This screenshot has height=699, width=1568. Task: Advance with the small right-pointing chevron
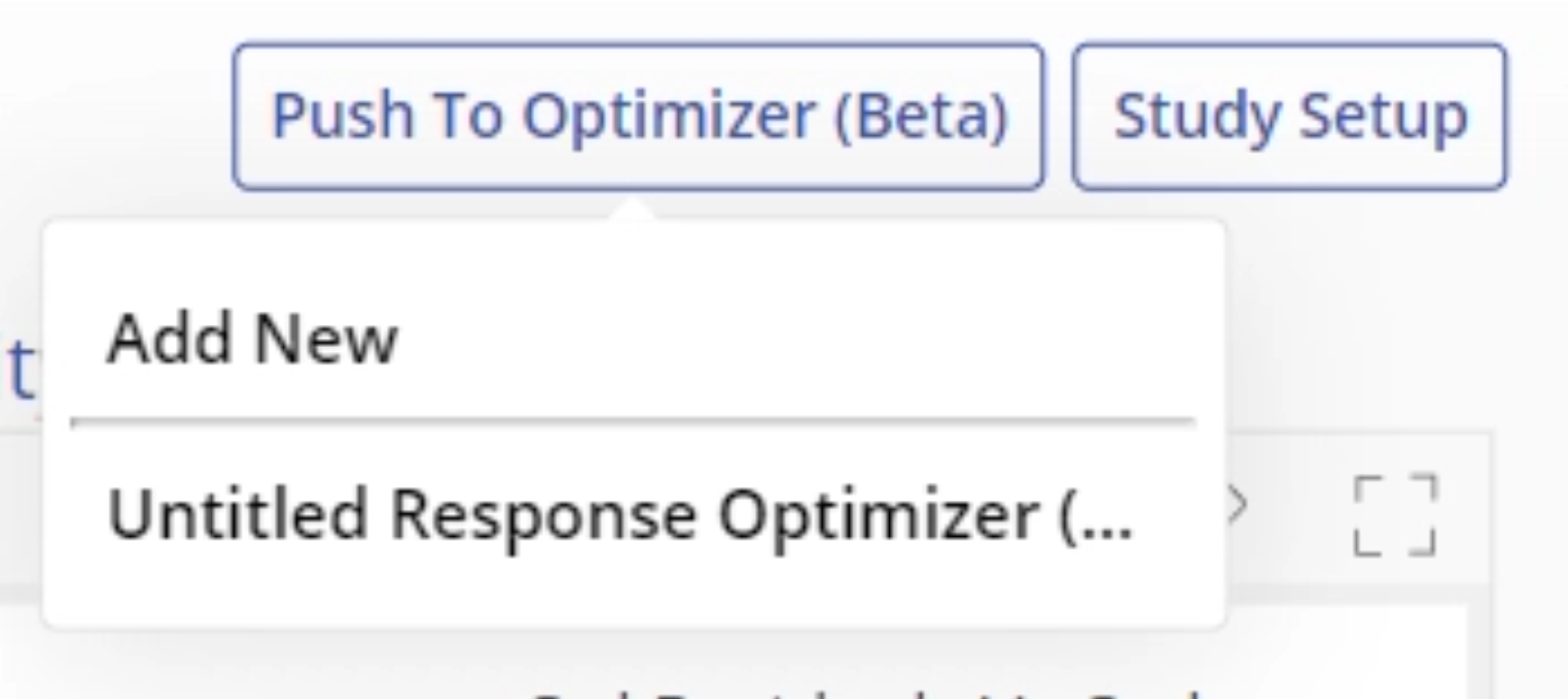point(1238,505)
